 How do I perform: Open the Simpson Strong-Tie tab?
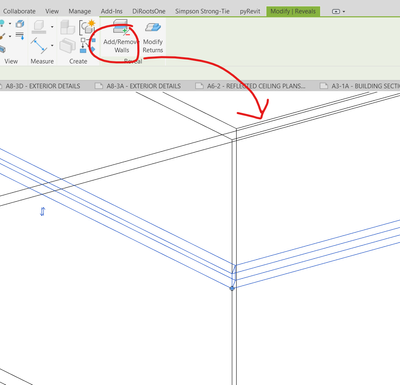[x=202, y=11]
